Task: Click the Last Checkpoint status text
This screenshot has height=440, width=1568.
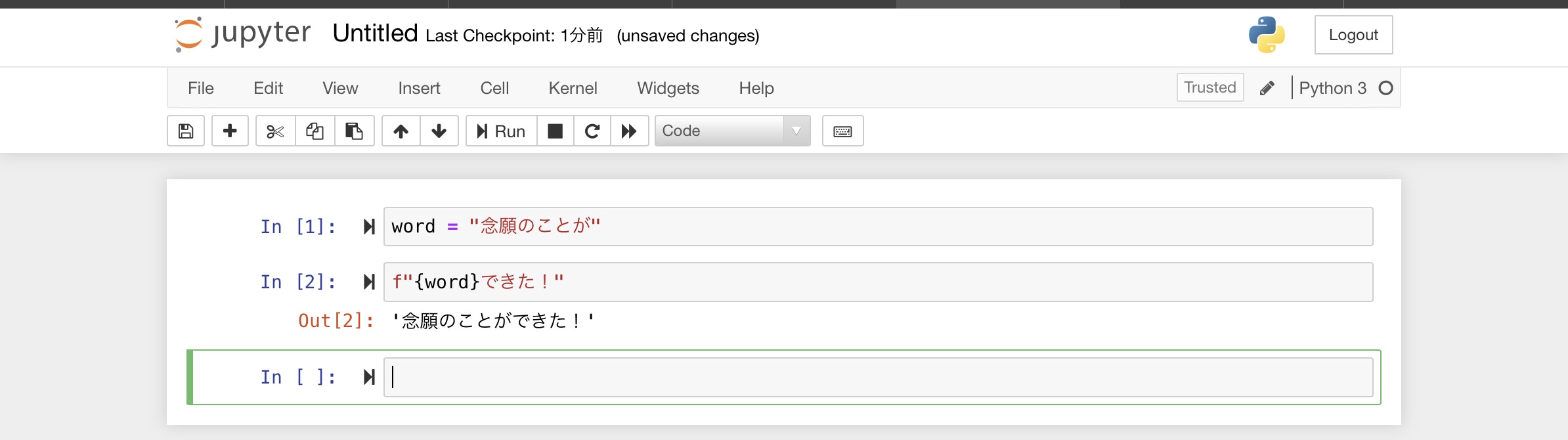Action: (x=514, y=35)
